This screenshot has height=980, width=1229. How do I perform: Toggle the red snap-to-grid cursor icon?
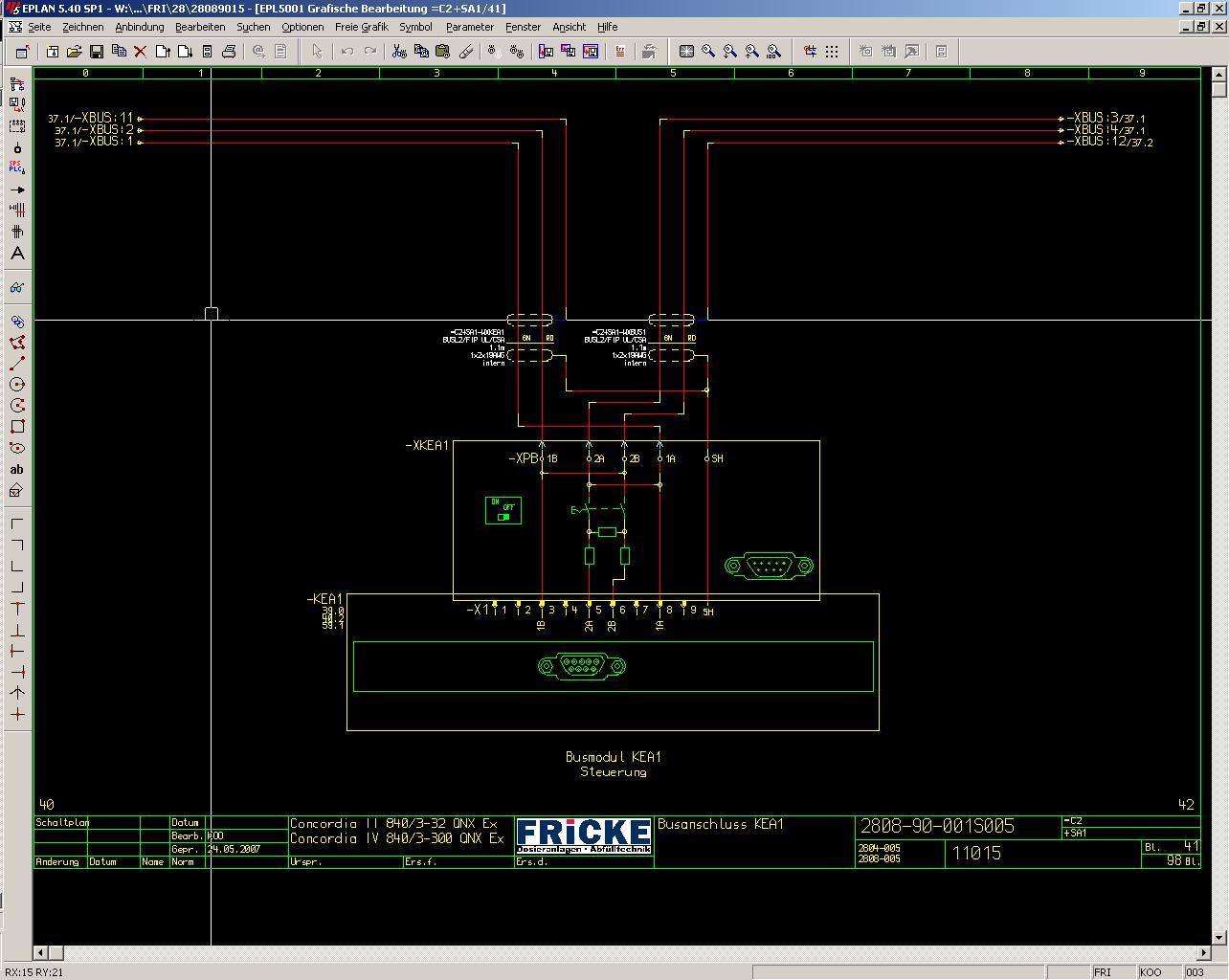pos(810,52)
